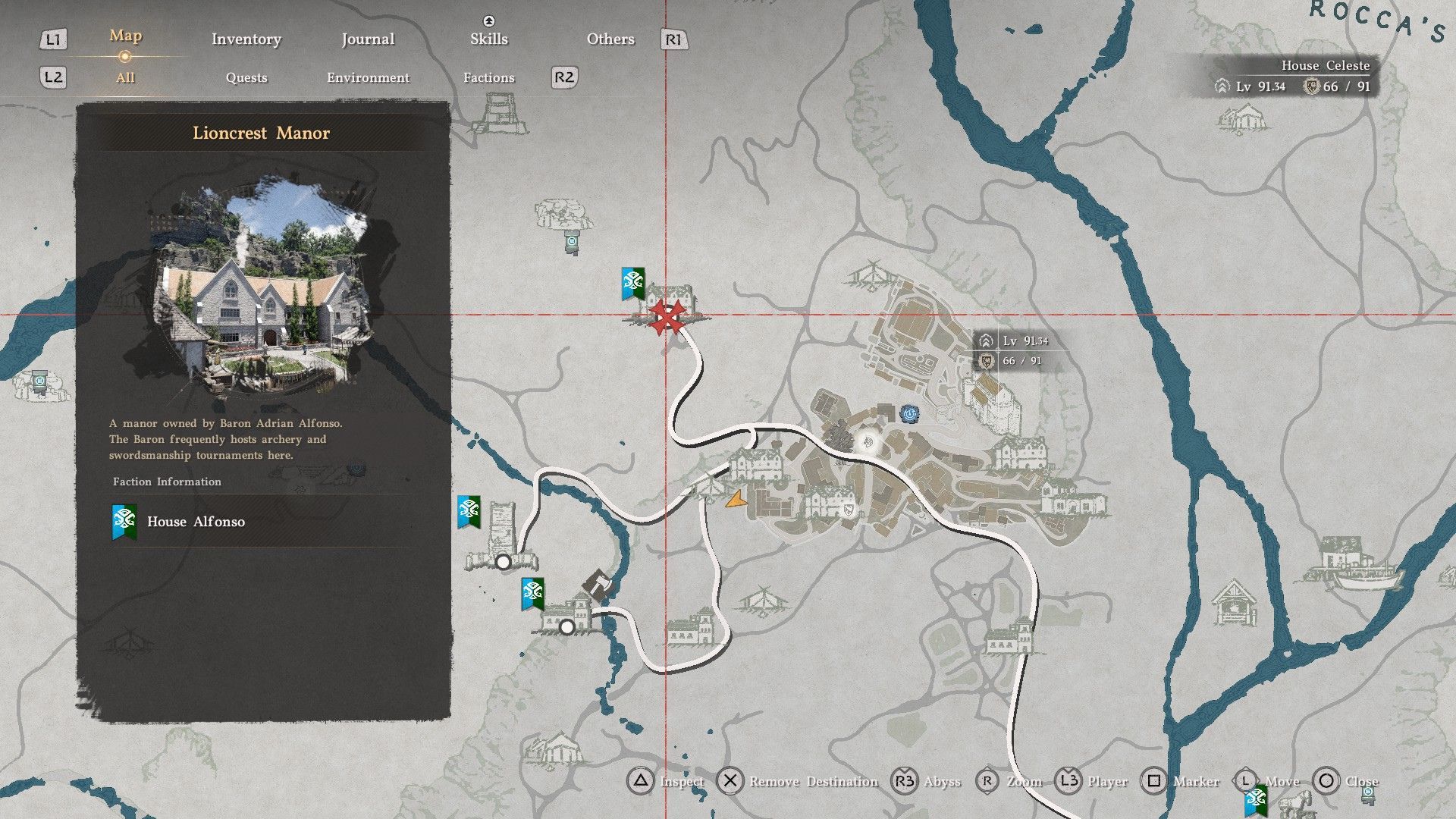
Task: Select the Others tab
Action: 610,39
